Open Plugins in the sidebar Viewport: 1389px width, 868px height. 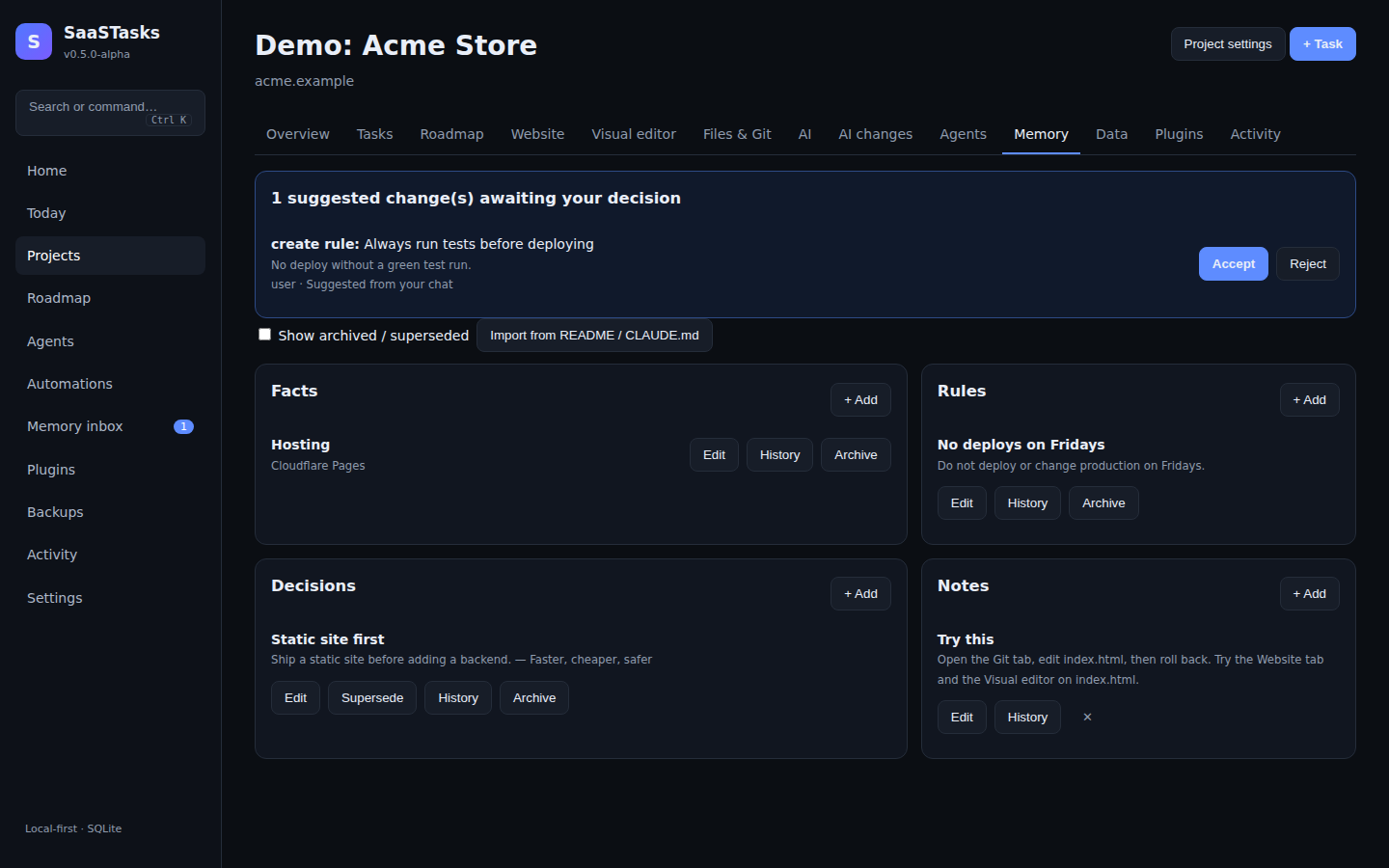pyautogui.click(x=110, y=470)
